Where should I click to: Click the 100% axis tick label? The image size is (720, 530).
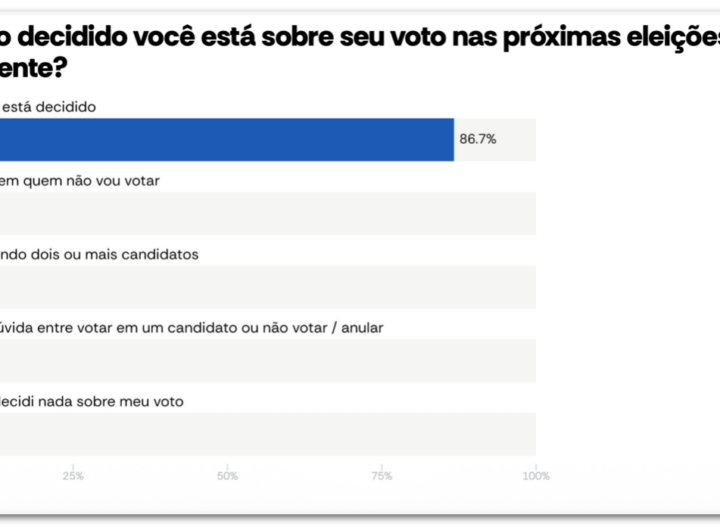(536, 476)
